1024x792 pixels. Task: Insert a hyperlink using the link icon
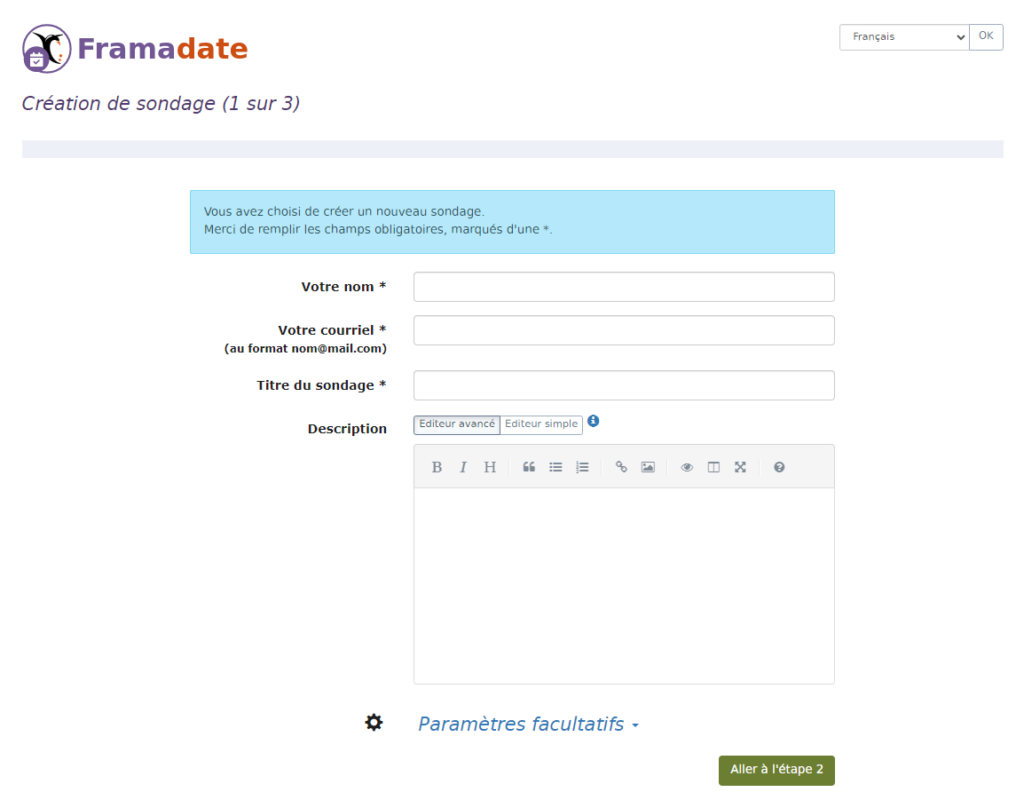click(621, 466)
